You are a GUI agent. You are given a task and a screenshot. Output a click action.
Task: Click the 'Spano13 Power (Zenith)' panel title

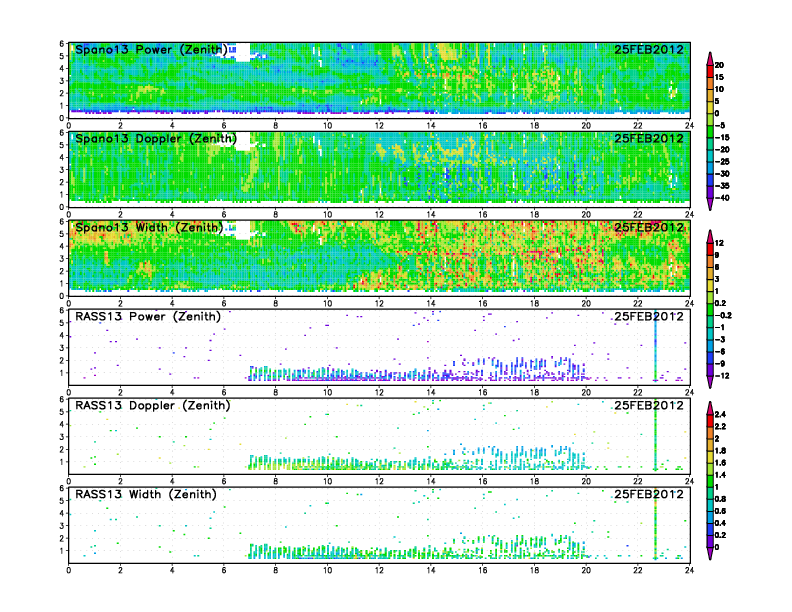151,49
